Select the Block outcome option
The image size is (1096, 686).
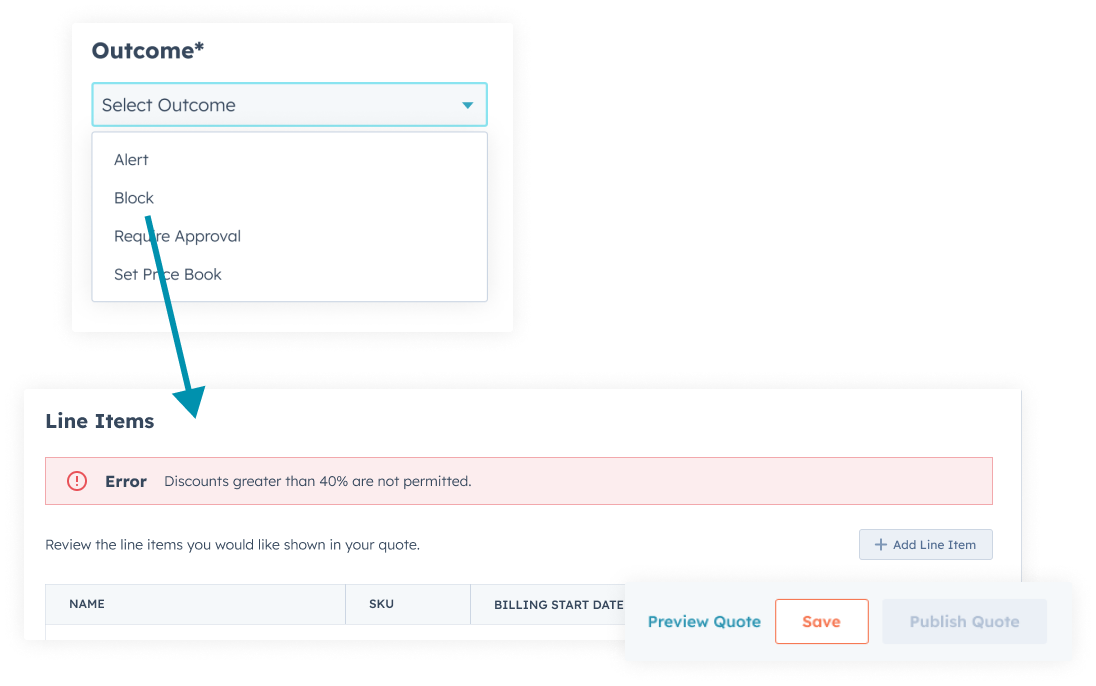pos(134,198)
